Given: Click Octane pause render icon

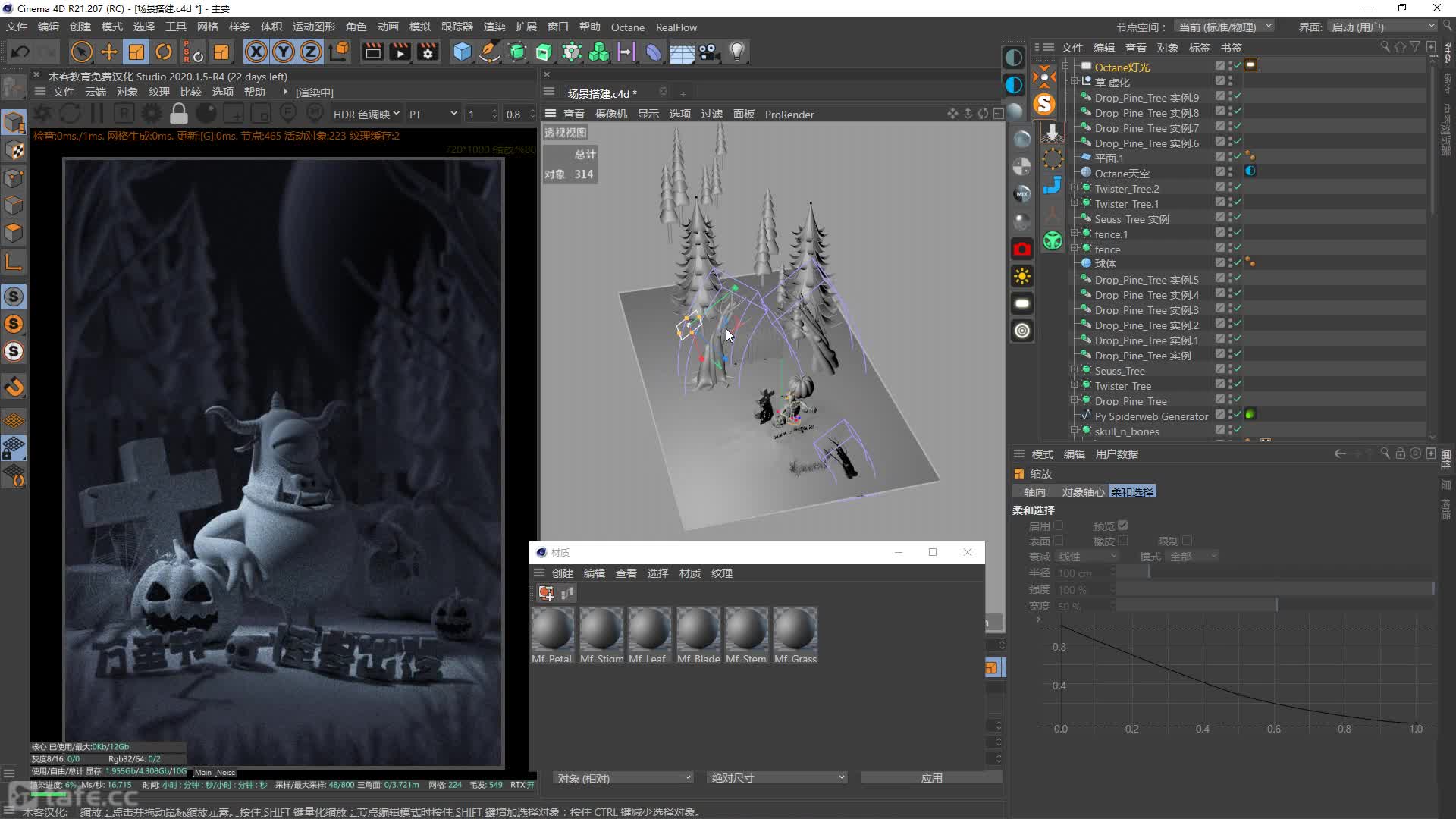Looking at the screenshot, I should 97,114.
